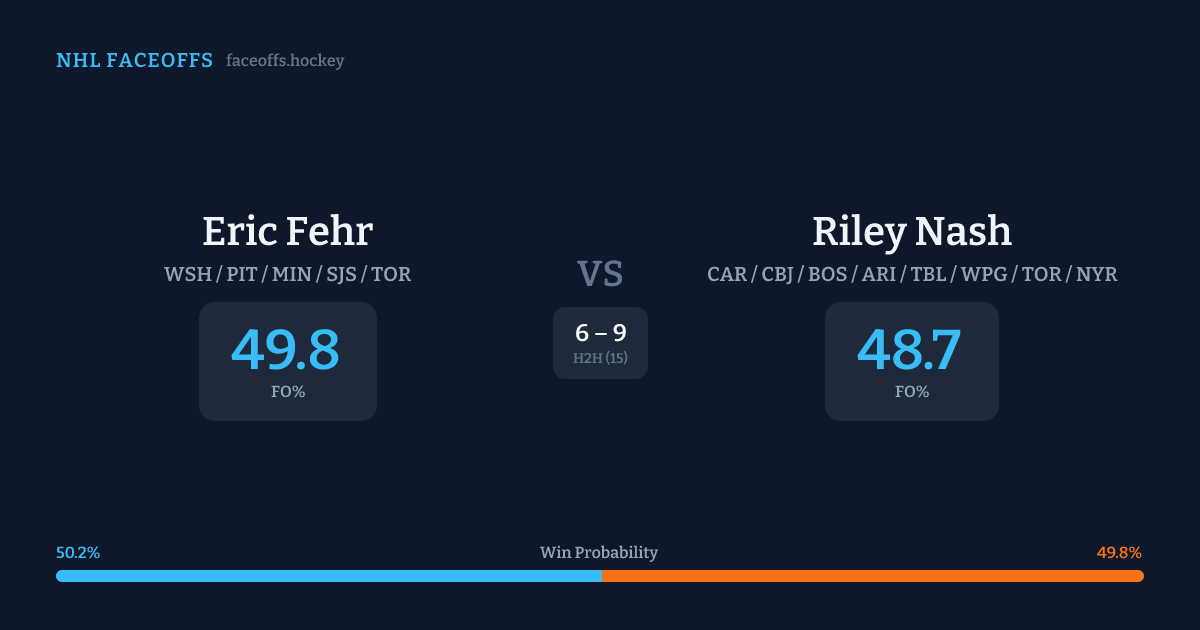Click the orange 49.8% win probability value
Viewport: 1200px width, 630px height.
[1119, 553]
